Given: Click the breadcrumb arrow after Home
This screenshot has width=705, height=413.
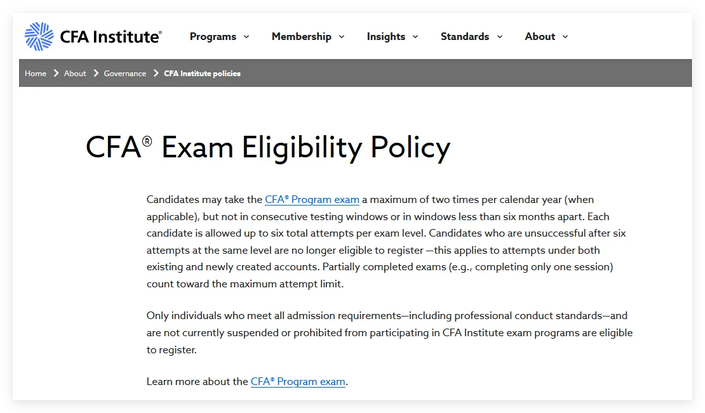Looking at the screenshot, I should [56, 73].
